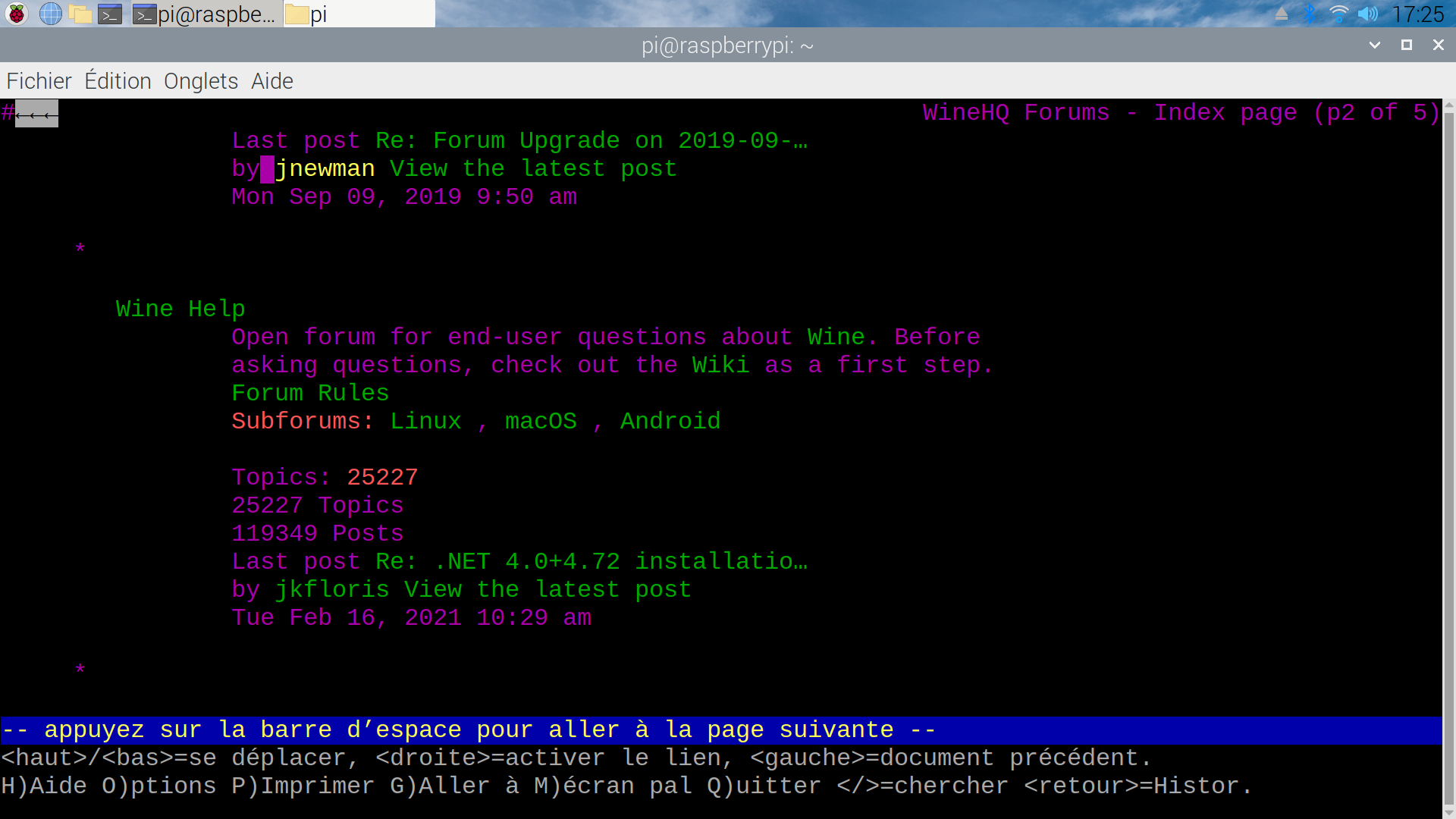This screenshot has width=1456, height=819.
Task: Maximize the terminal window
Action: 1407,45
